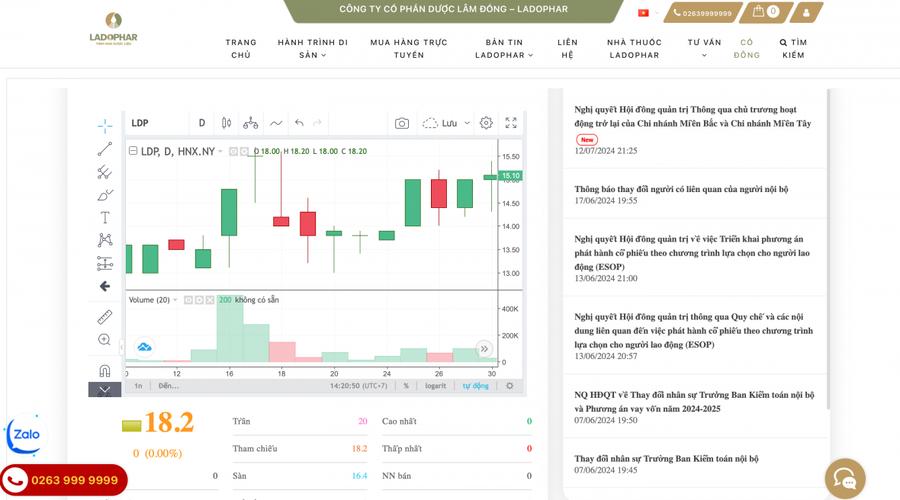Image resolution: width=900 pixels, height=500 pixels.
Task: Select the brush drawing tool
Action: tap(104, 195)
